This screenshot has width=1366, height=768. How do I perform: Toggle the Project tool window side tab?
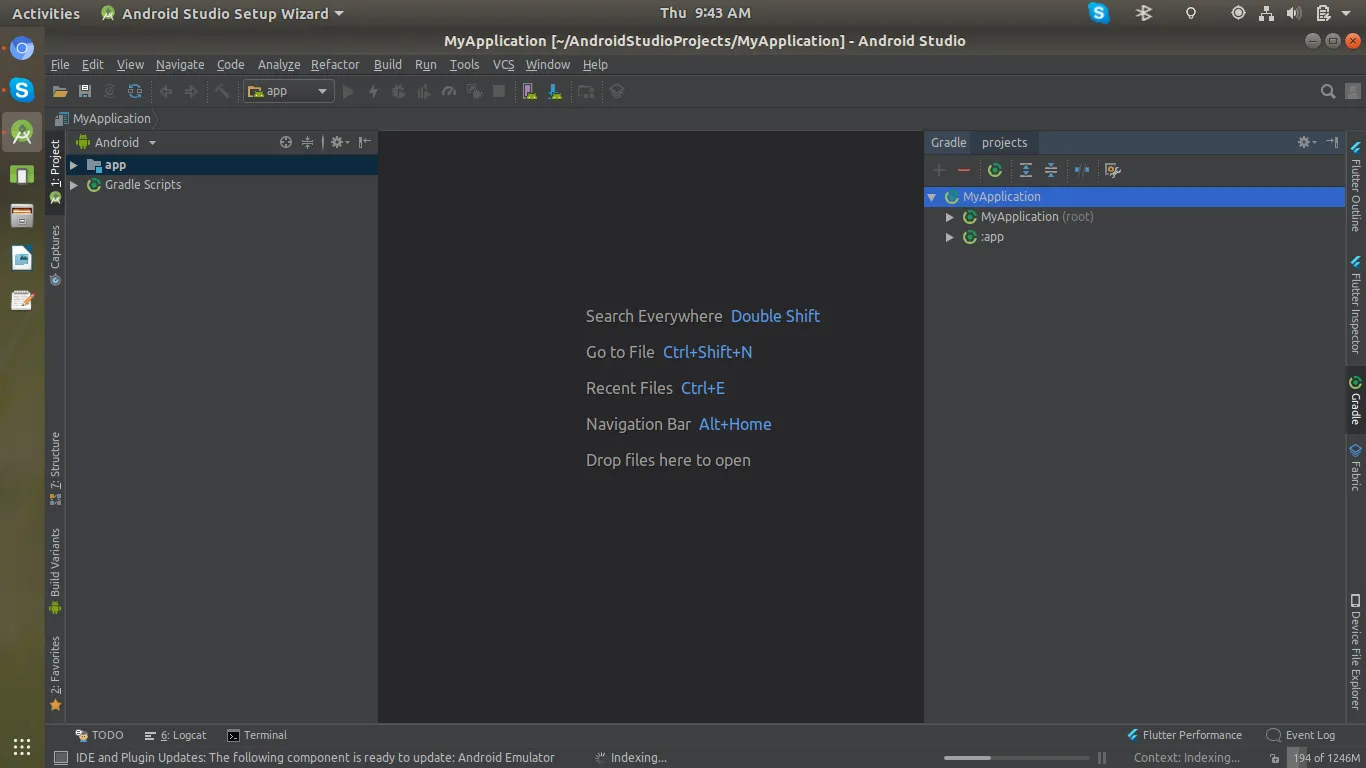pos(55,171)
